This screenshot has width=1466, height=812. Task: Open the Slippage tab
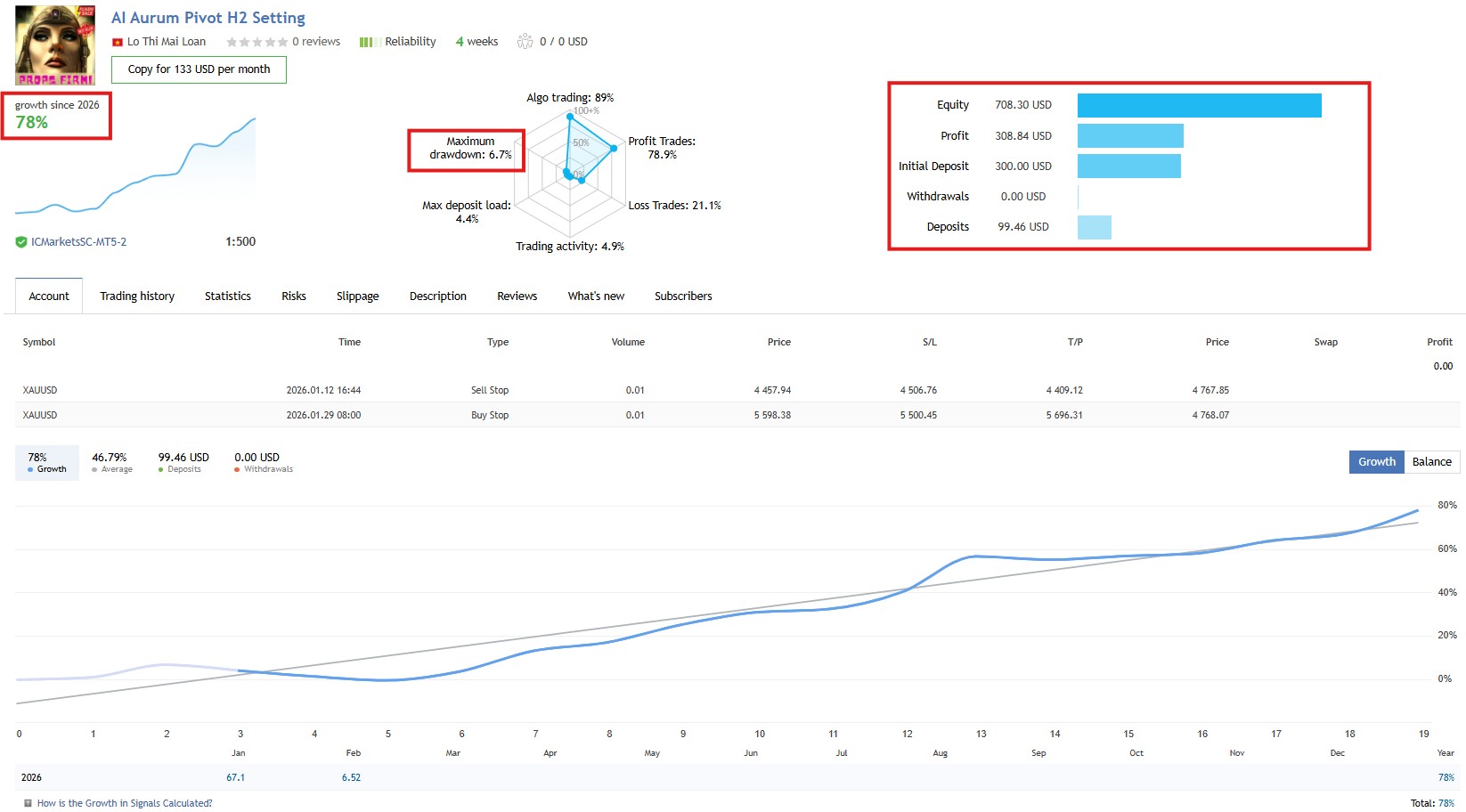[358, 296]
